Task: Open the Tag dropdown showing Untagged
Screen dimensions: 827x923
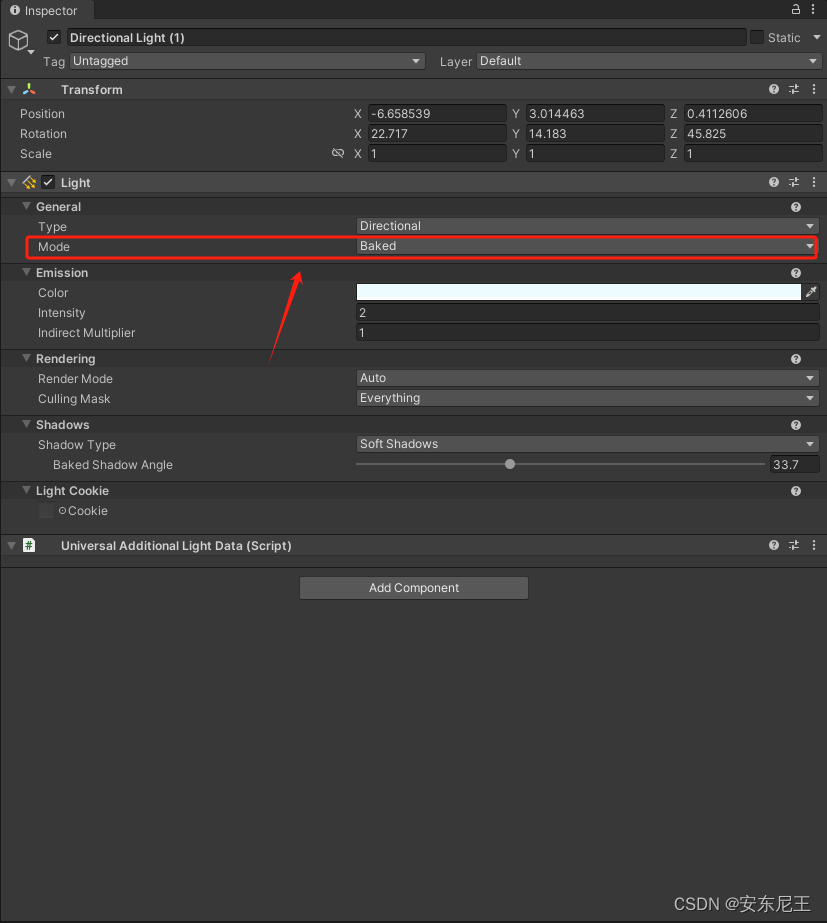Action: pos(247,61)
